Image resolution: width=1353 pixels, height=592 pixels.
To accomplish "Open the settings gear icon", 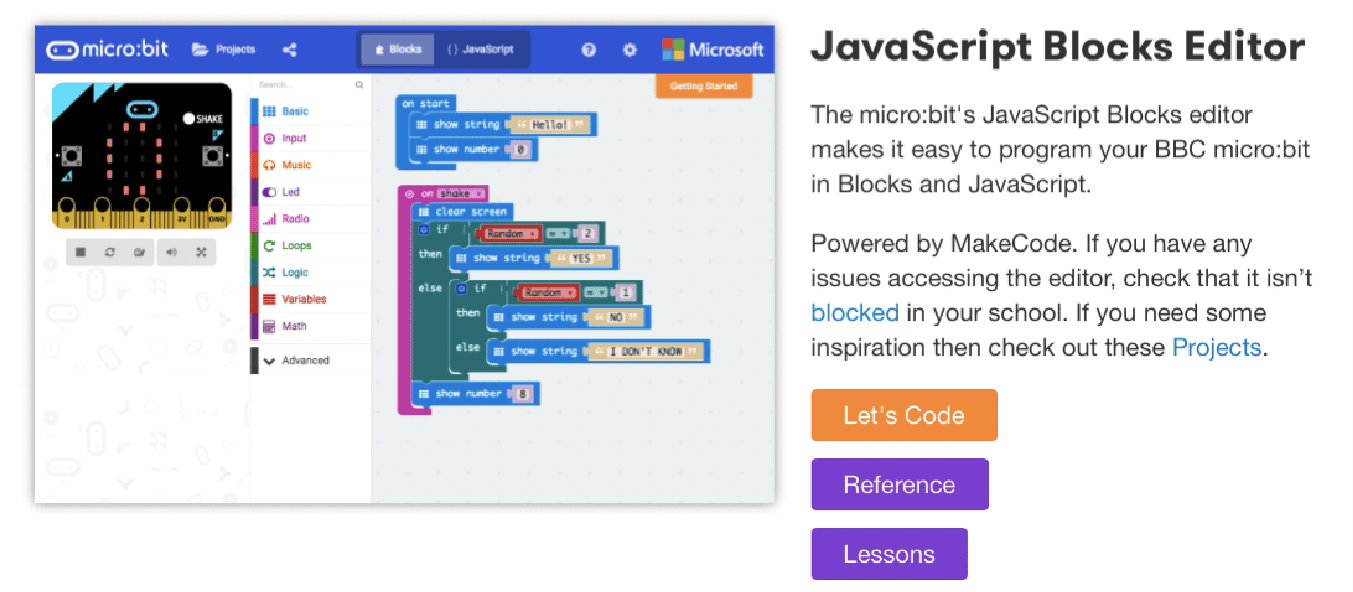I will pos(629,49).
